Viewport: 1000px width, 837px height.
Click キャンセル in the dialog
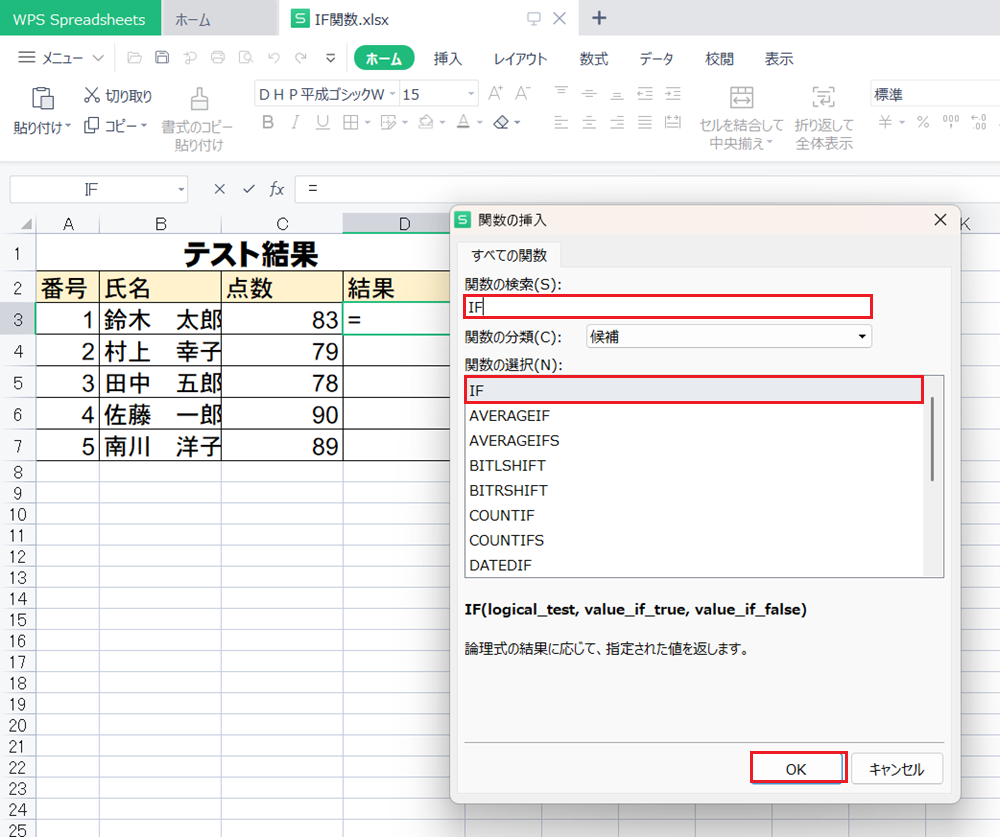[x=897, y=769]
